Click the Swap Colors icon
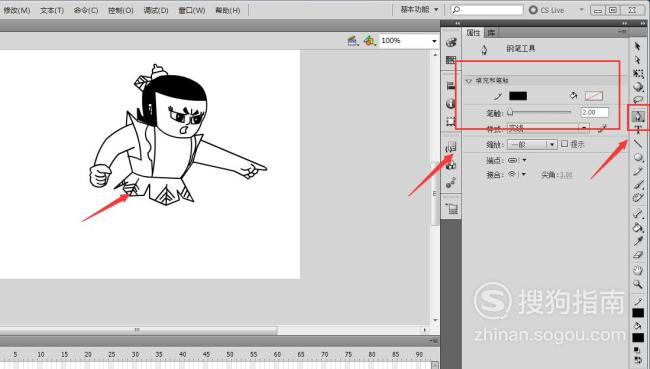650x369 pixels. point(638,361)
